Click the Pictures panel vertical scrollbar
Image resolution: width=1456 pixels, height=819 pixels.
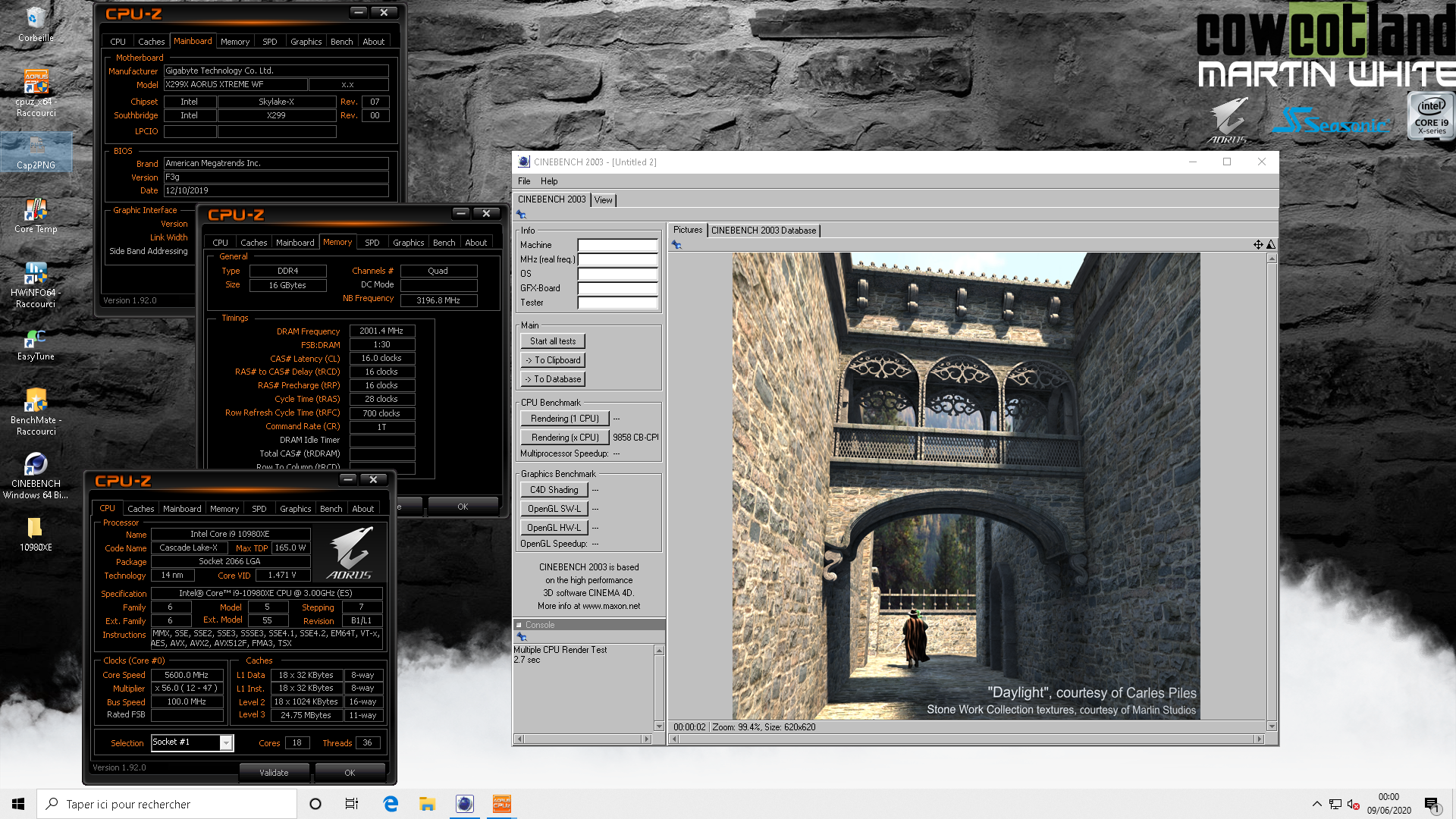(1272, 492)
